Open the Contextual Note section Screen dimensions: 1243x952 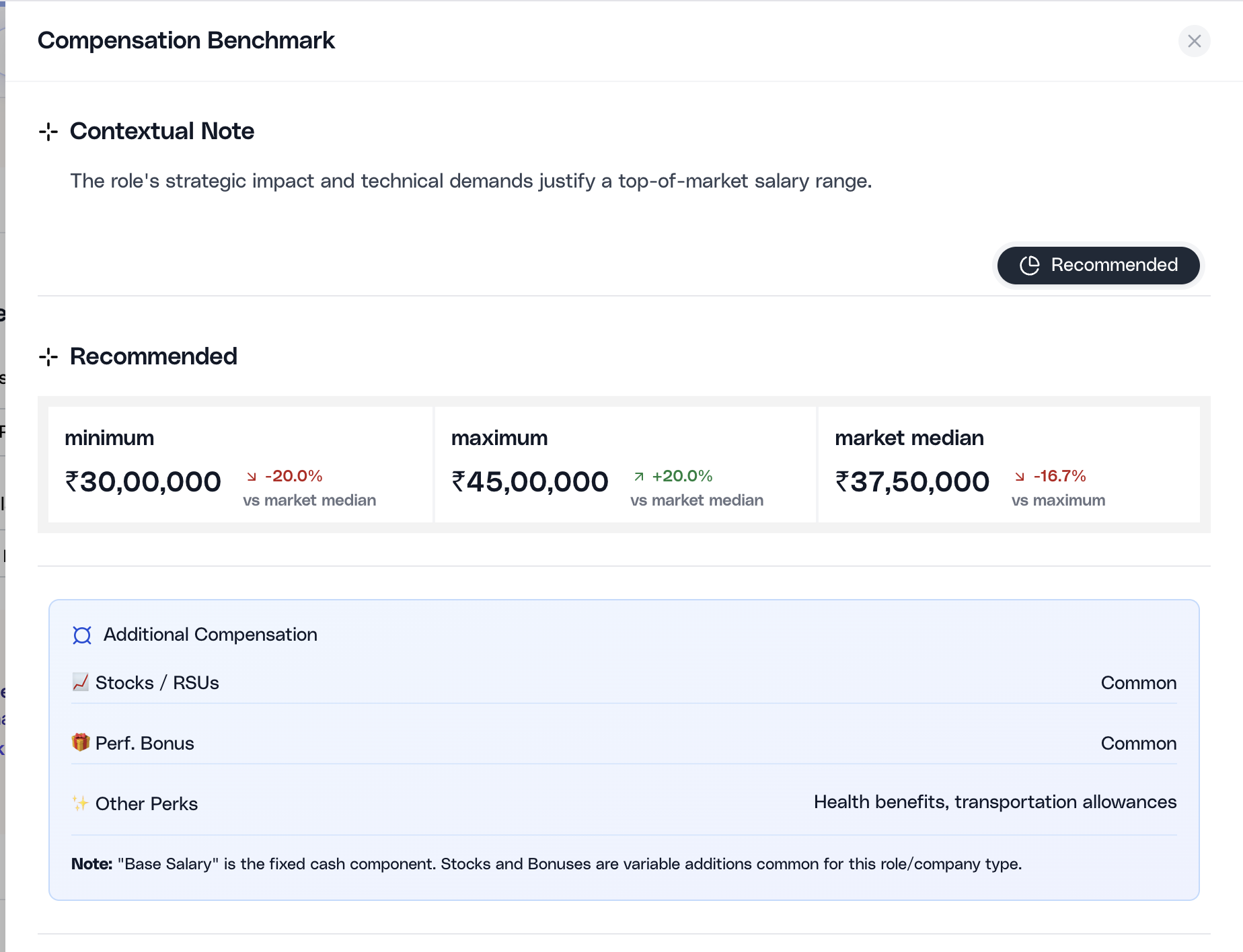point(162,131)
